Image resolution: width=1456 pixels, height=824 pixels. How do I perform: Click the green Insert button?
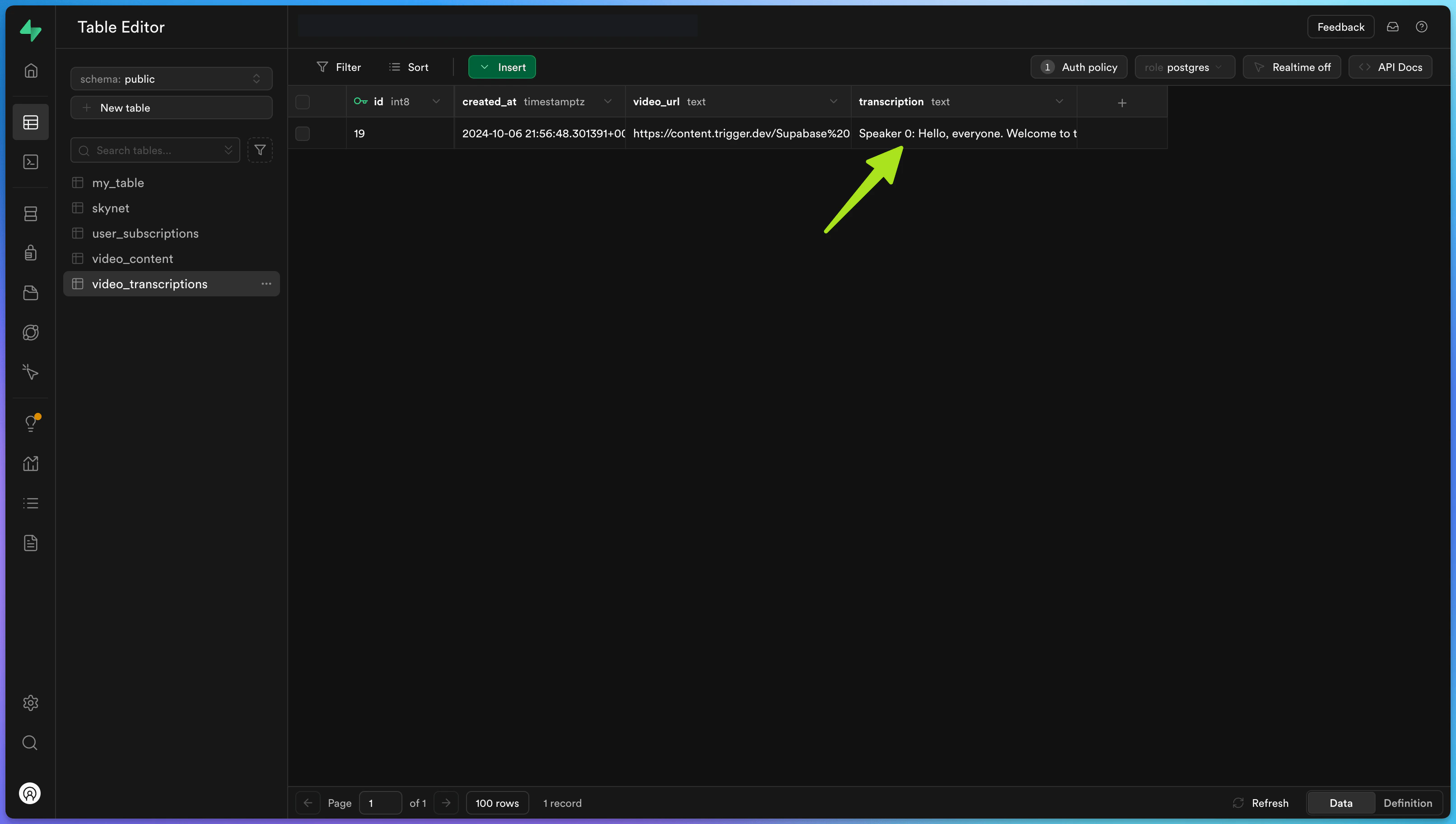(x=502, y=67)
